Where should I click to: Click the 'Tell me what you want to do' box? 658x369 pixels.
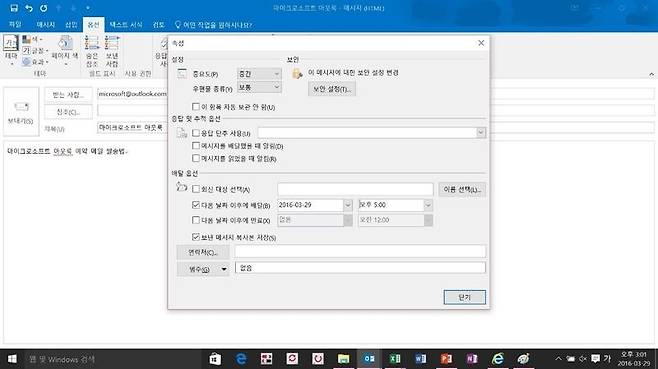(x=213, y=25)
